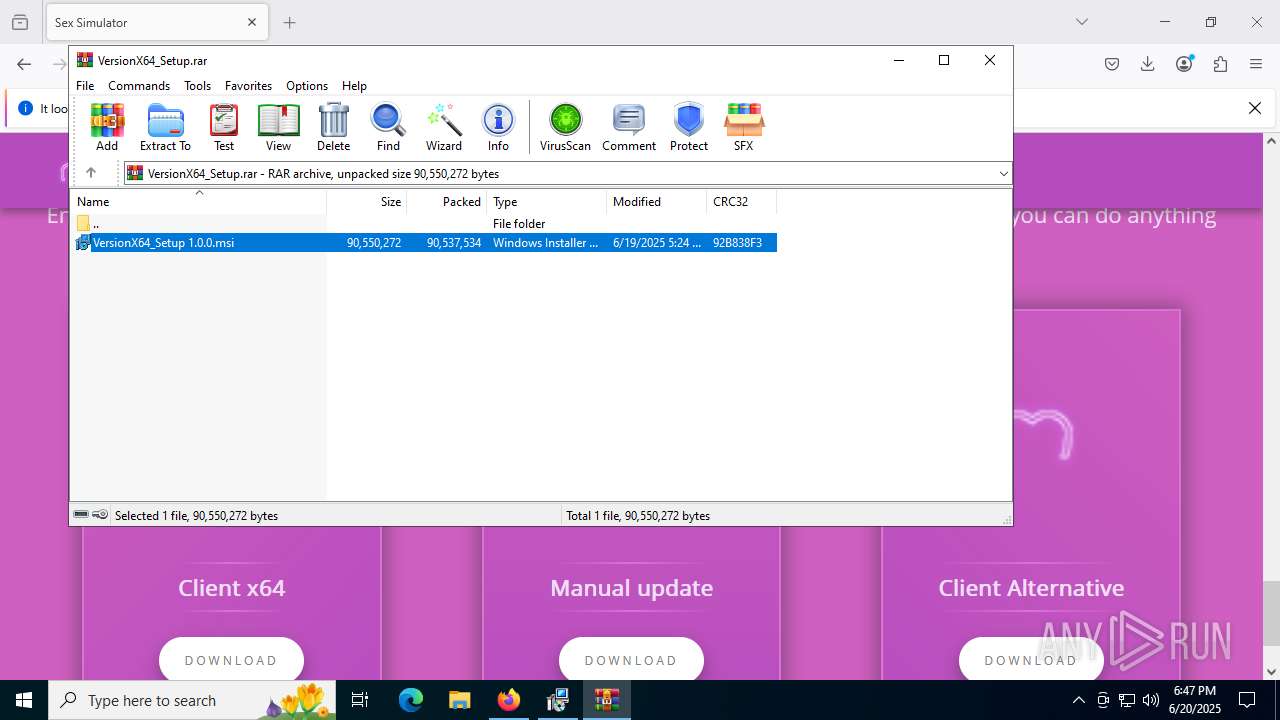This screenshot has height=720, width=1280.
Task: Switch to WinRAR on the taskbar
Action: tap(607, 700)
